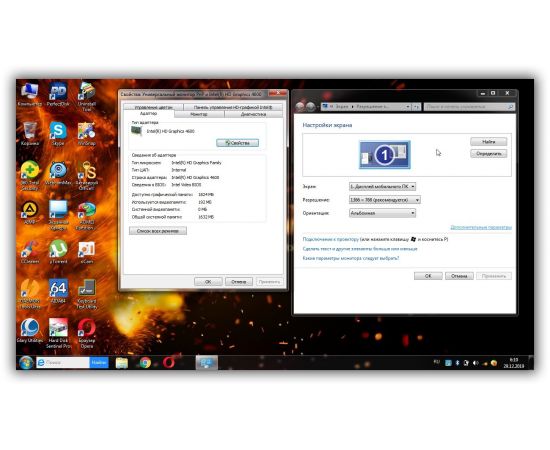Viewport: 550px width, 450px height.
Task: Focus the control panel search field
Action: [469, 106]
